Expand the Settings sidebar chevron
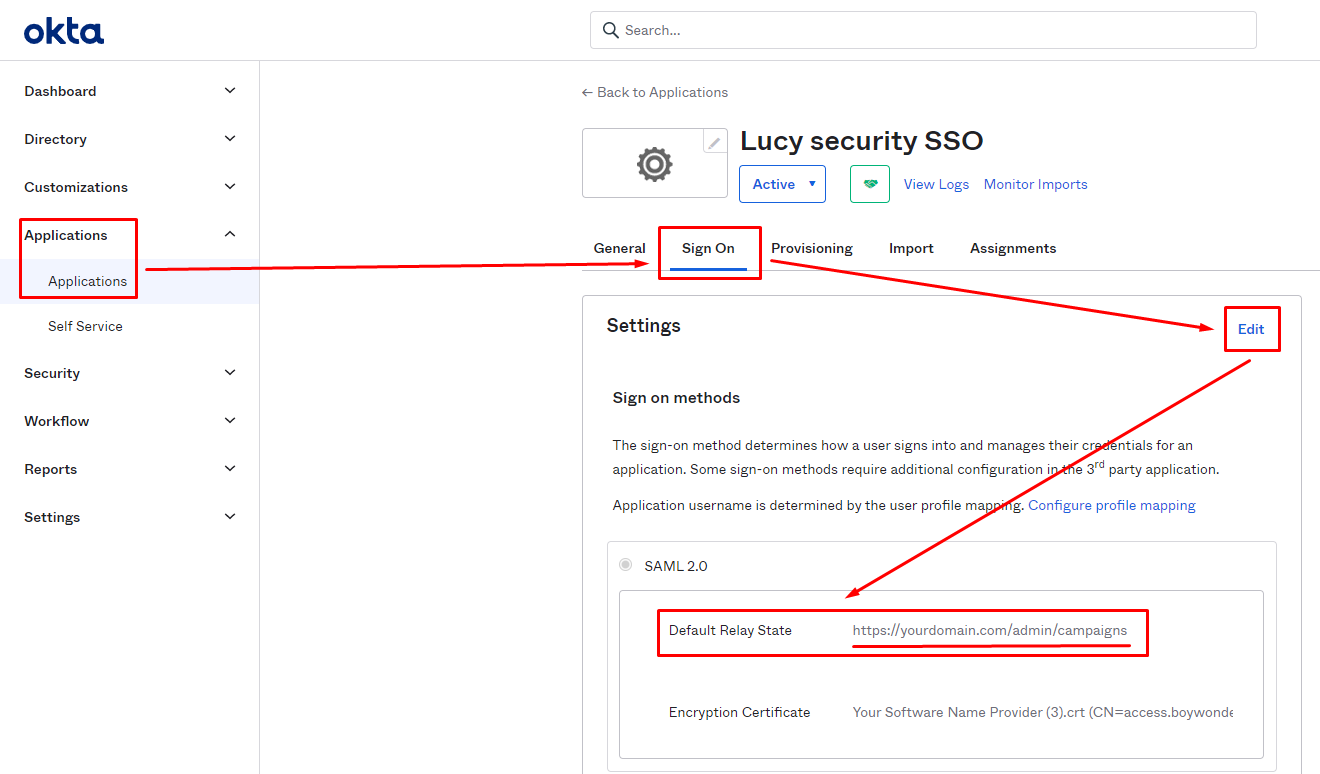This screenshot has width=1320, height=774. click(230, 517)
